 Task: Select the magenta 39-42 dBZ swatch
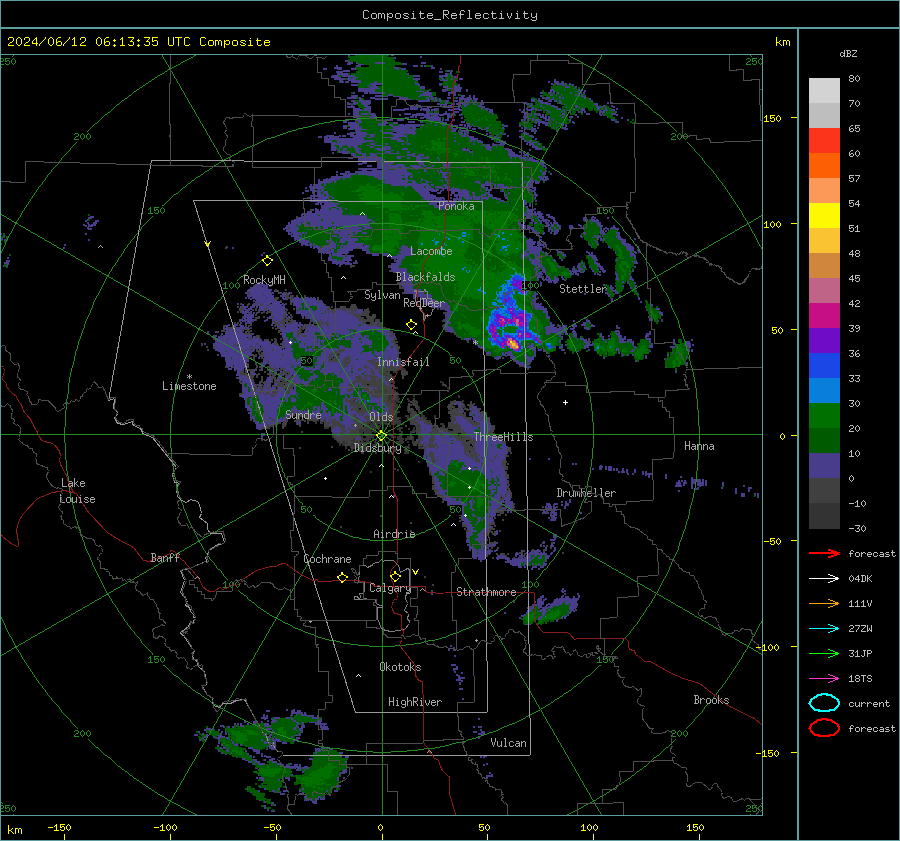(x=824, y=315)
